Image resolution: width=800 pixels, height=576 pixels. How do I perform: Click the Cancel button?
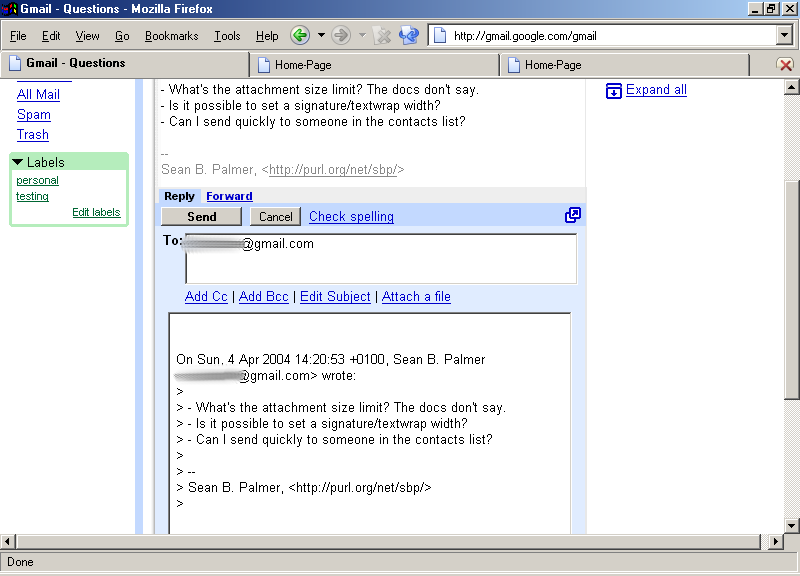pos(275,217)
